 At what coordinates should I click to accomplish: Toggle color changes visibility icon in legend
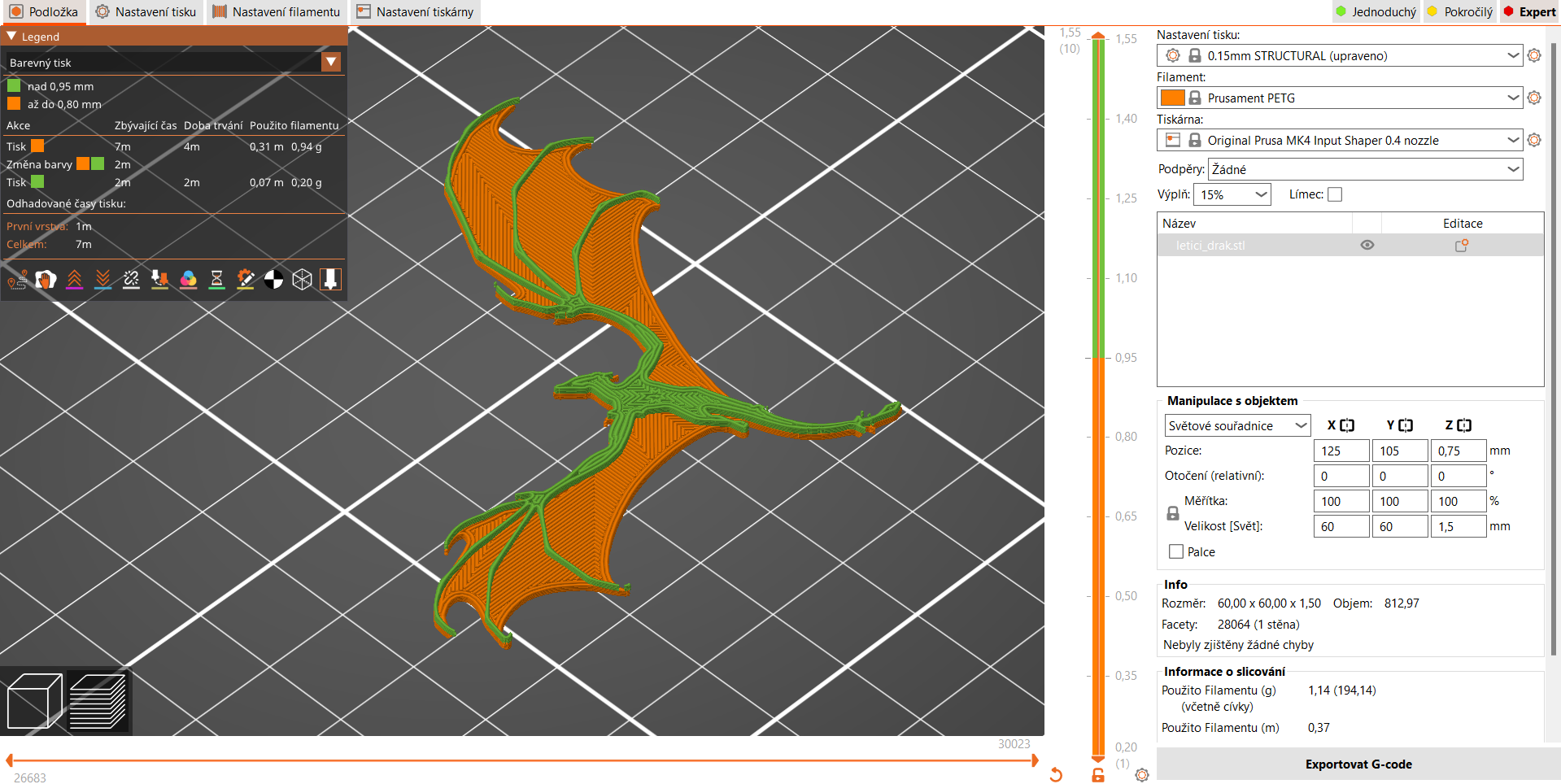tap(188, 280)
